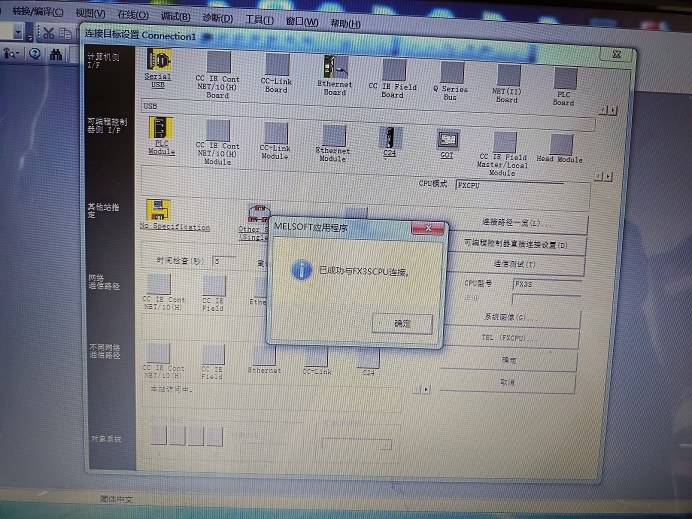
Task: Click 确定 in the MELSOFT message dialog
Action: point(402,323)
